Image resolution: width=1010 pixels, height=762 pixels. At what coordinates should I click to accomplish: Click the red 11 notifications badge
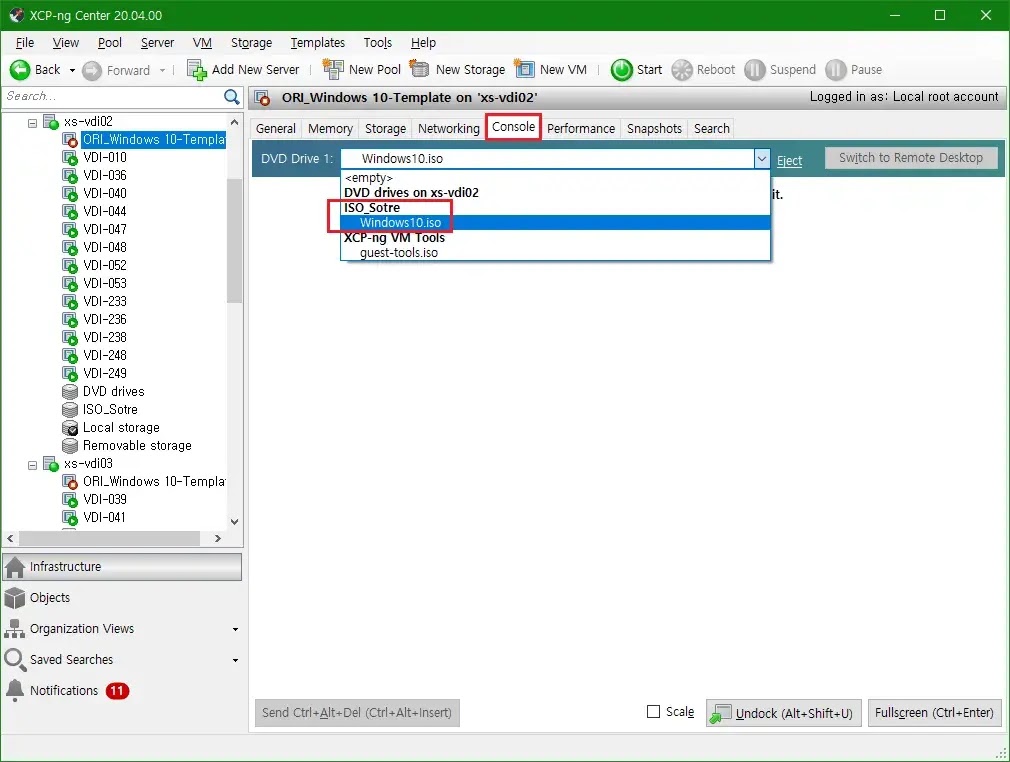[117, 691]
